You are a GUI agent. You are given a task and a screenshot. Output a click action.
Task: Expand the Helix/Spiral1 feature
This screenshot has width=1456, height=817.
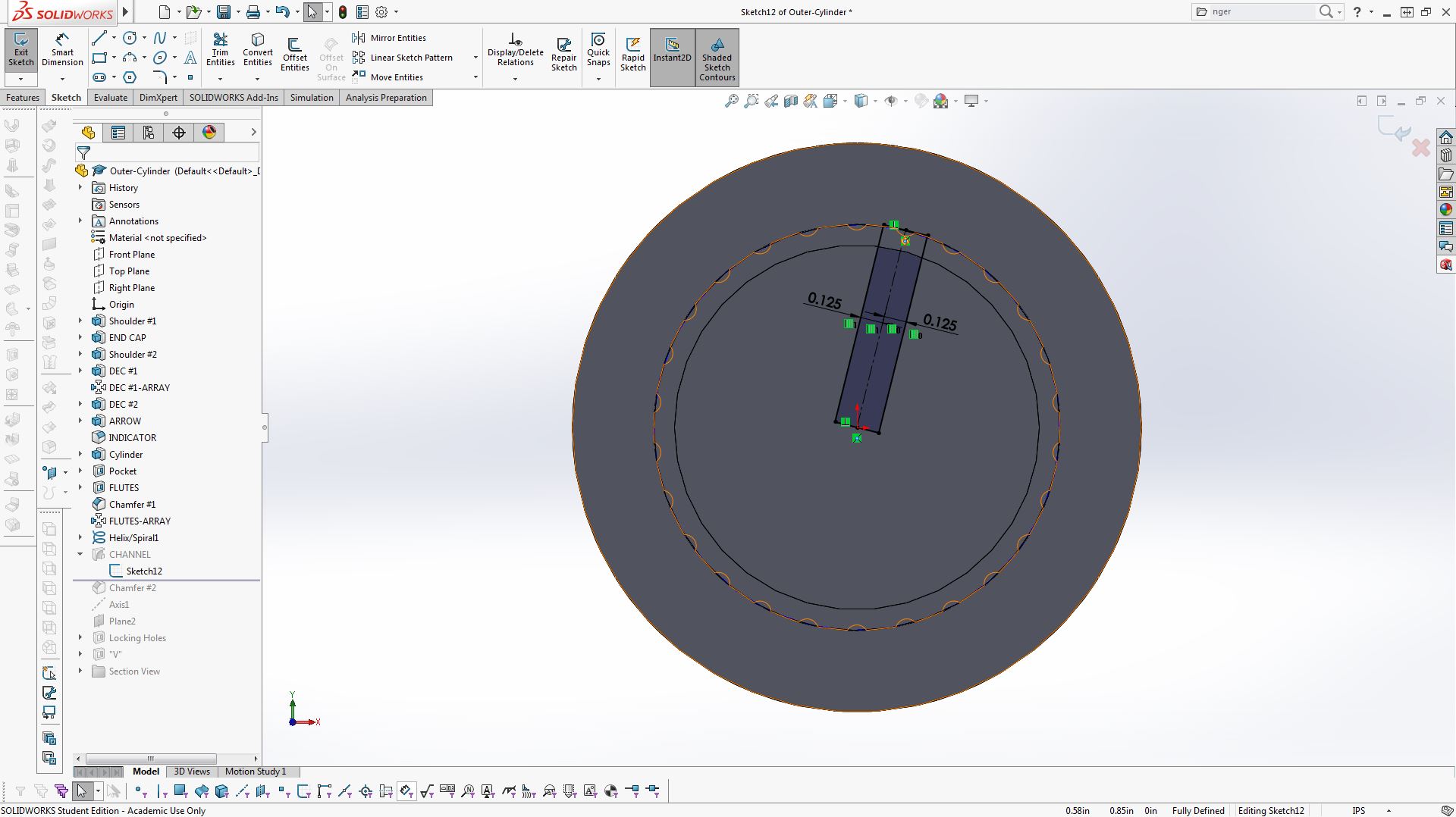(80, 537)
